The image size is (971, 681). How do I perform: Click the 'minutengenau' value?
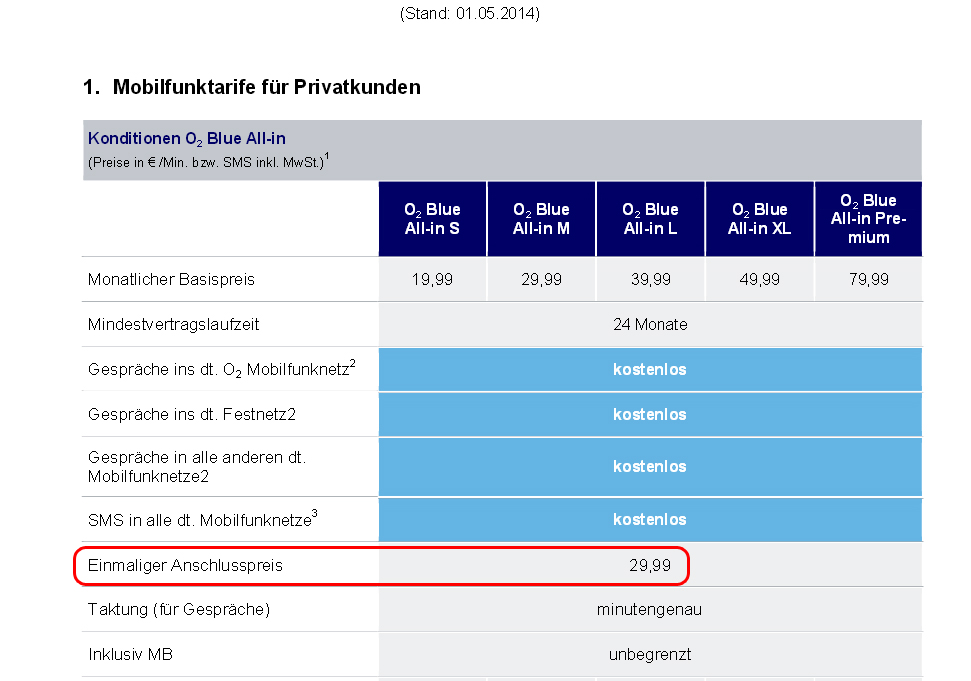(650, 610)
